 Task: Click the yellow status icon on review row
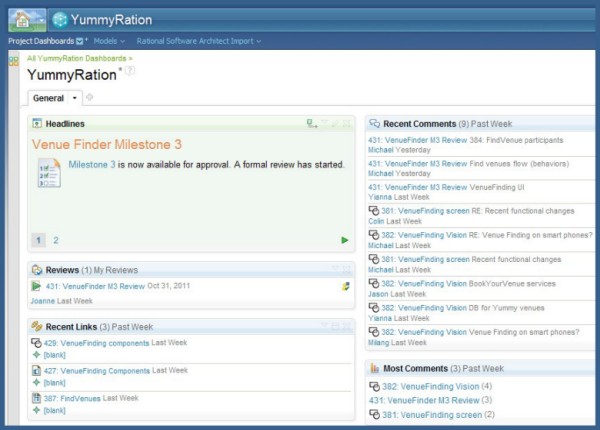click(x=346, y=286)
